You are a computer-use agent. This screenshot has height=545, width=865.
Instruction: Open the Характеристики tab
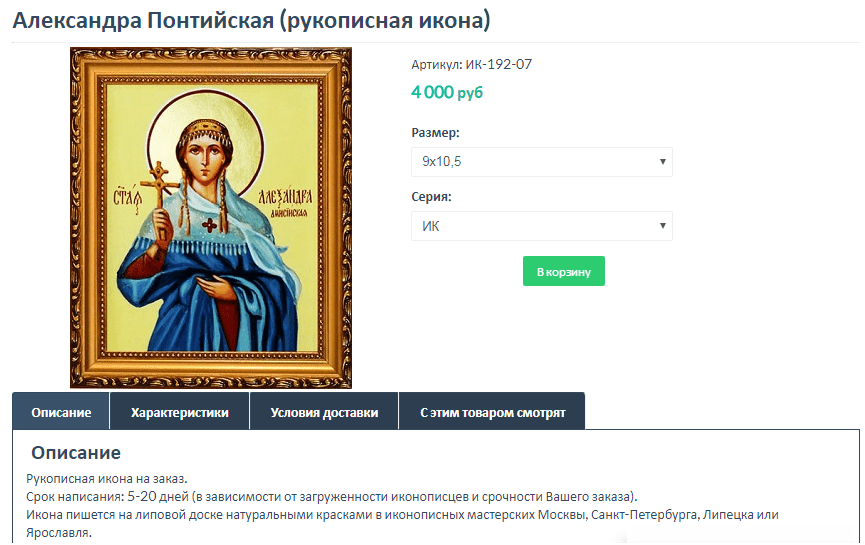click(x=179, y=412)
